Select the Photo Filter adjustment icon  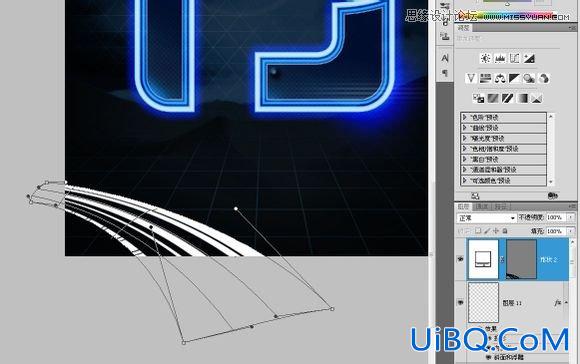coord(529,78)
